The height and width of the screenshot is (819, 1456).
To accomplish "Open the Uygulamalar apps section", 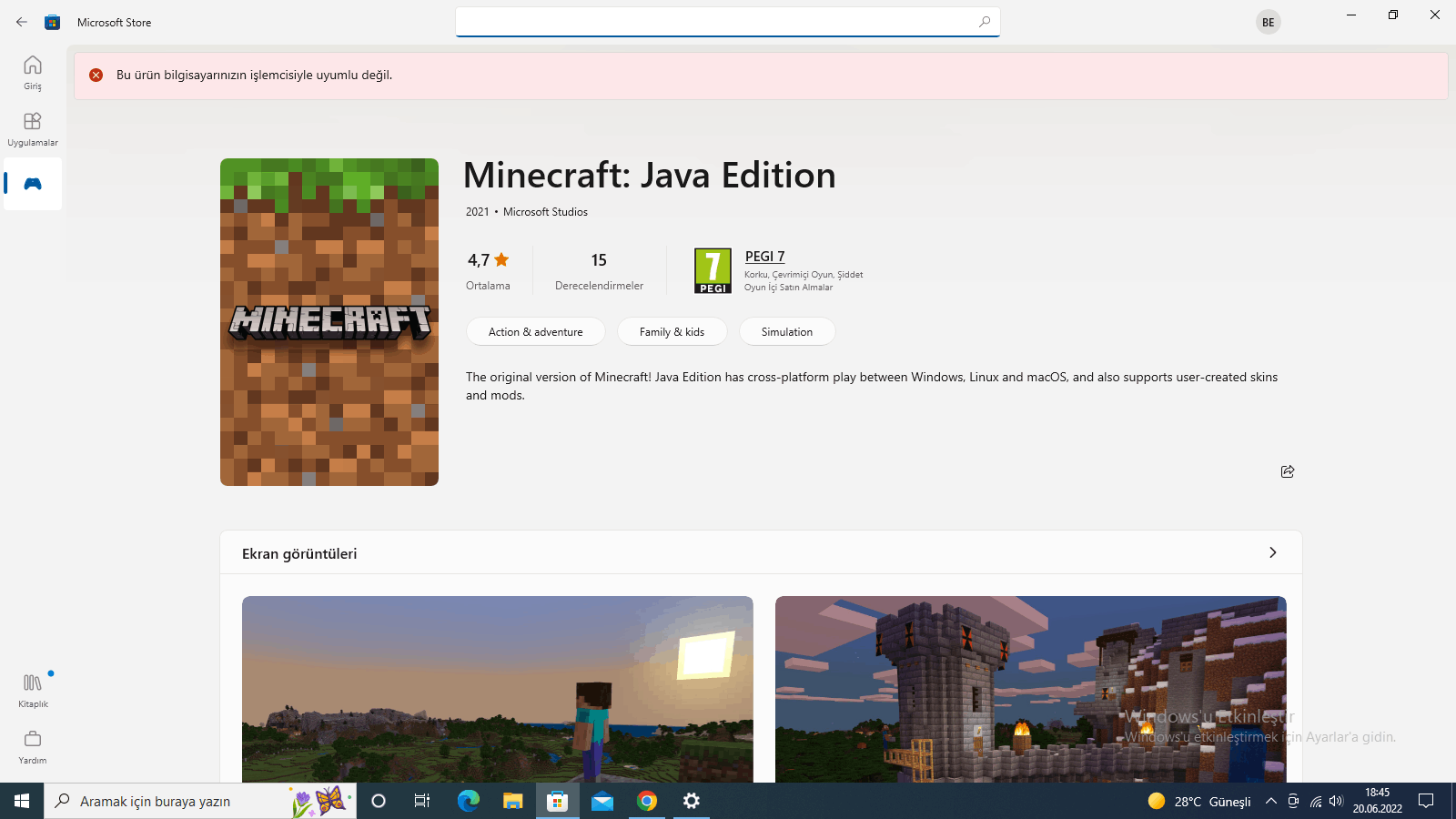I will [x=33, y=128].
